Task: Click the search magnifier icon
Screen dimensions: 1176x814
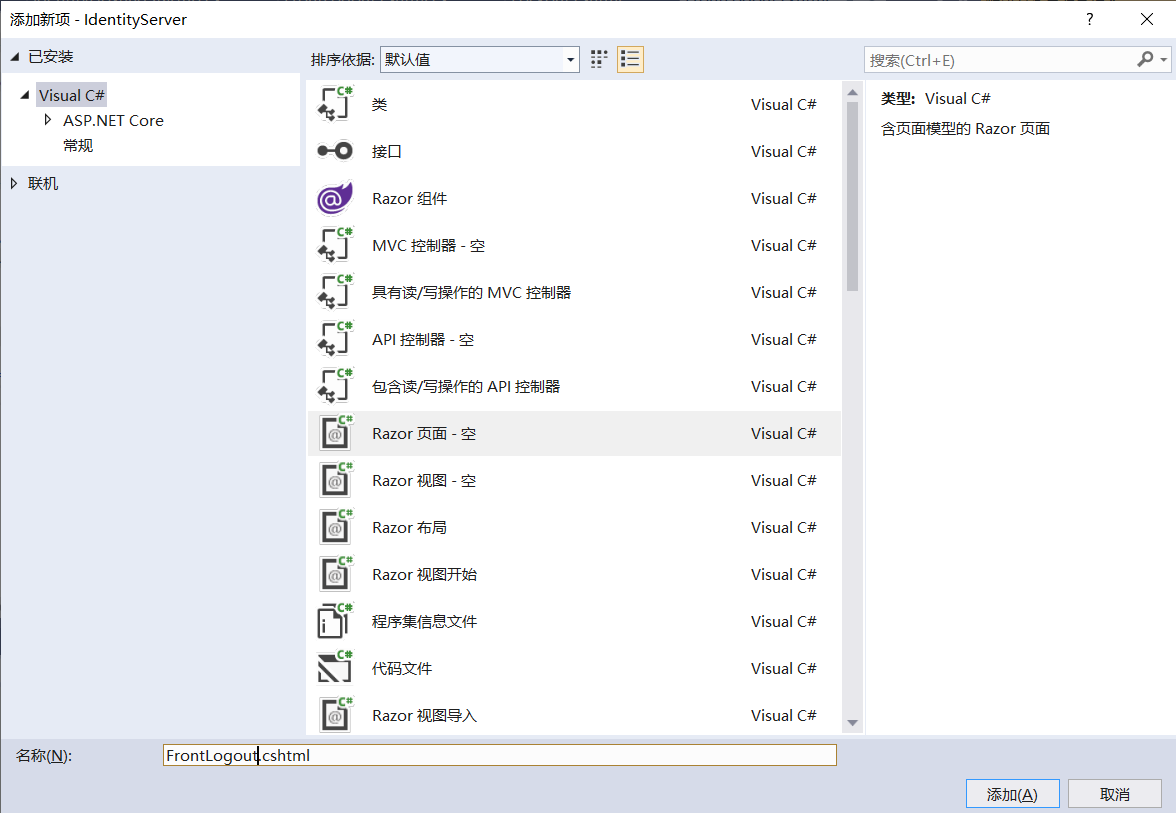Action: (1144, 59)
